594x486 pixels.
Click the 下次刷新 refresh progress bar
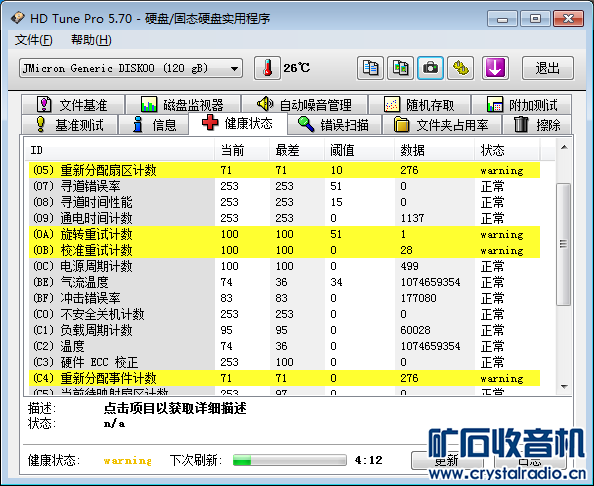[x=290, y=460]
